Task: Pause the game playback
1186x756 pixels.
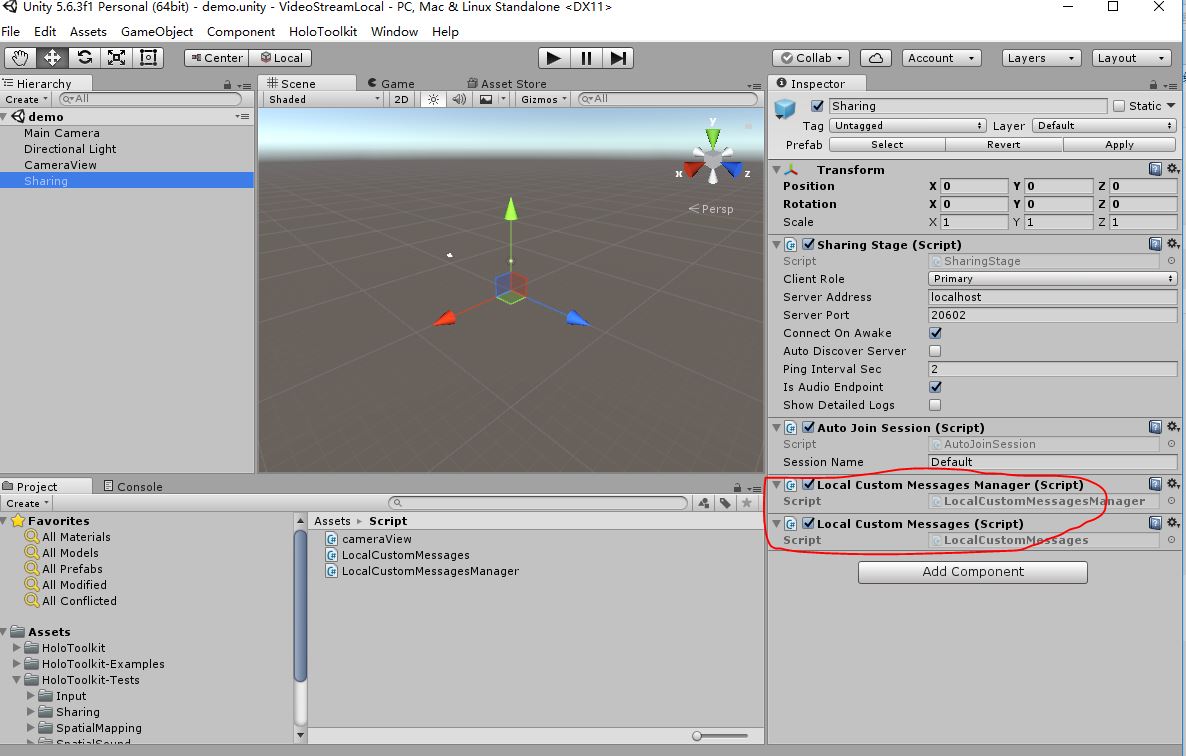Action: 586,58
